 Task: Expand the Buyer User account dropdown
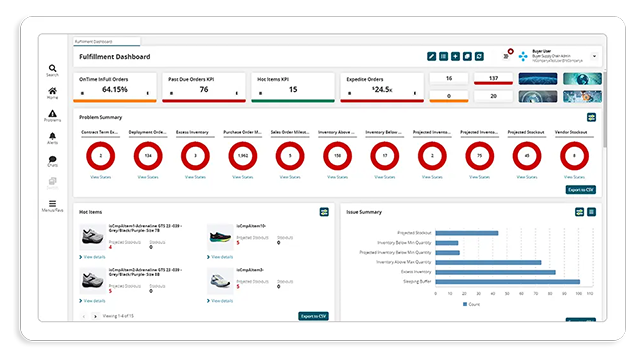click(594, 56)
